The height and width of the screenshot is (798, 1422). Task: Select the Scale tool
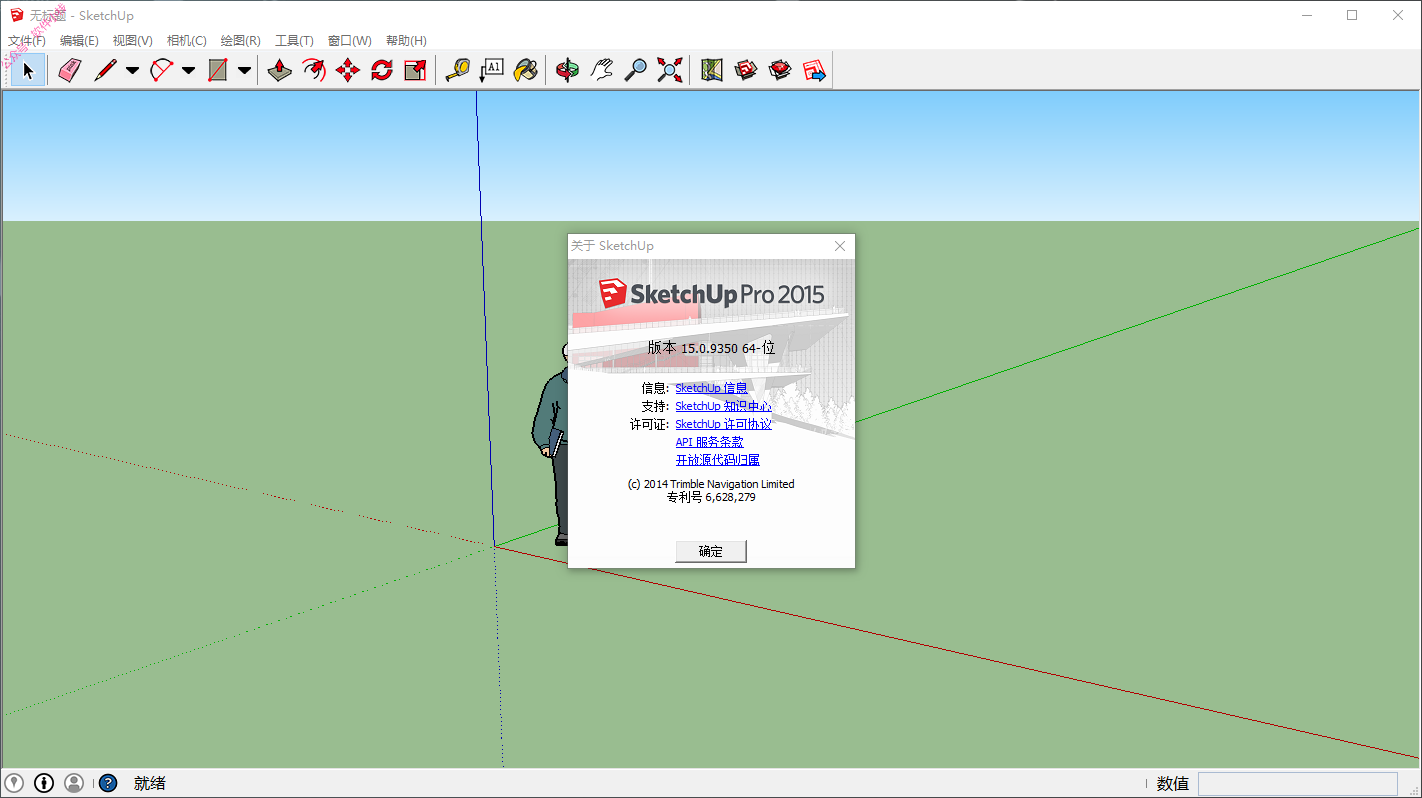coord(416,70)
